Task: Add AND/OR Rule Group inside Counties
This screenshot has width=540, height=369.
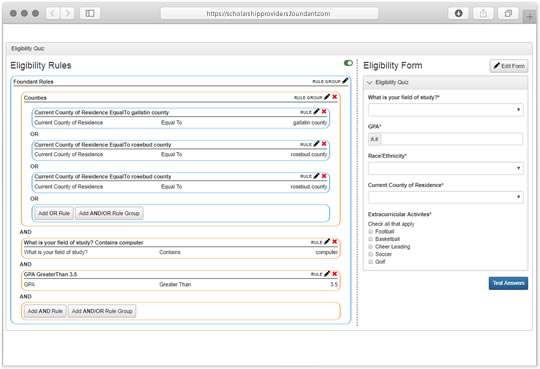Action: point(109,213)
